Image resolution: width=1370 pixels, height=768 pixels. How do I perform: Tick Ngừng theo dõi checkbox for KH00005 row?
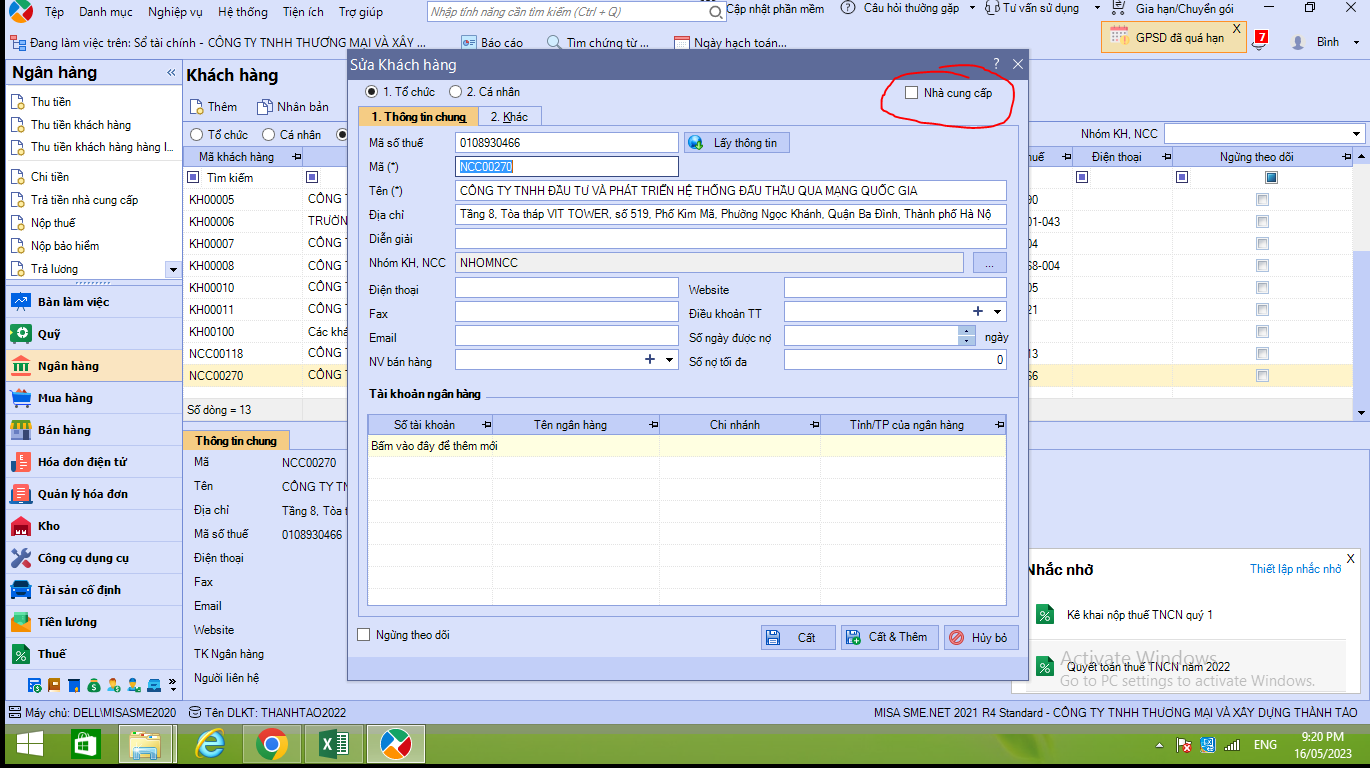coord(1262,200)
